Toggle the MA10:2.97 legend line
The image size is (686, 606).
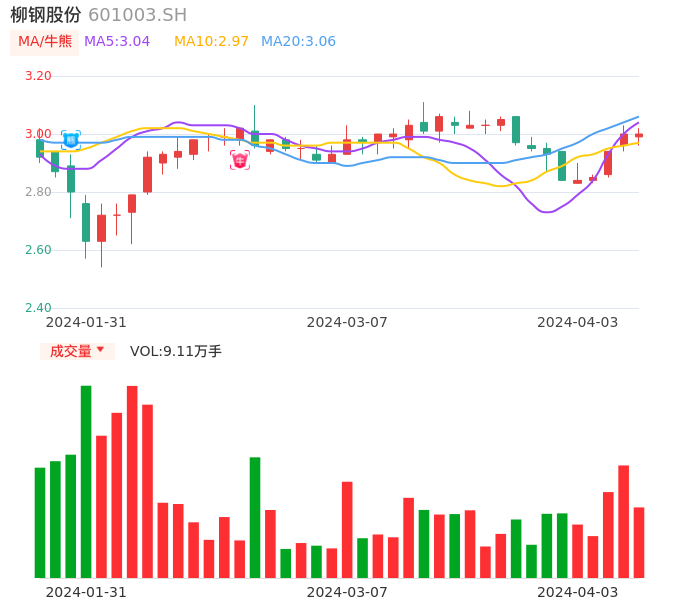click(x=211, y=42)
